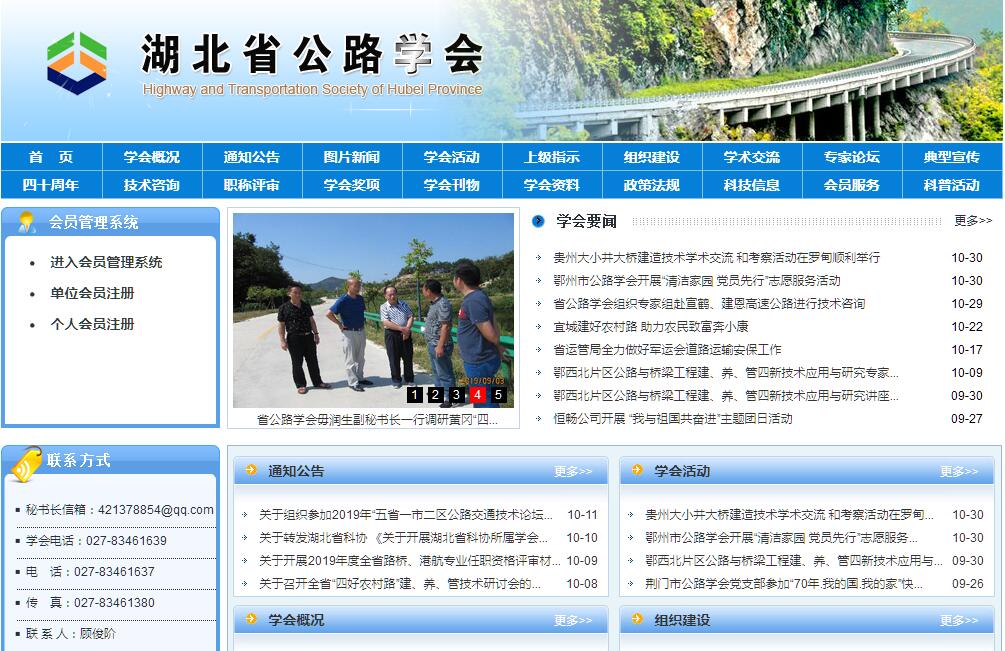Click 更多>> in the 学会概况 panel

[573, 620]
